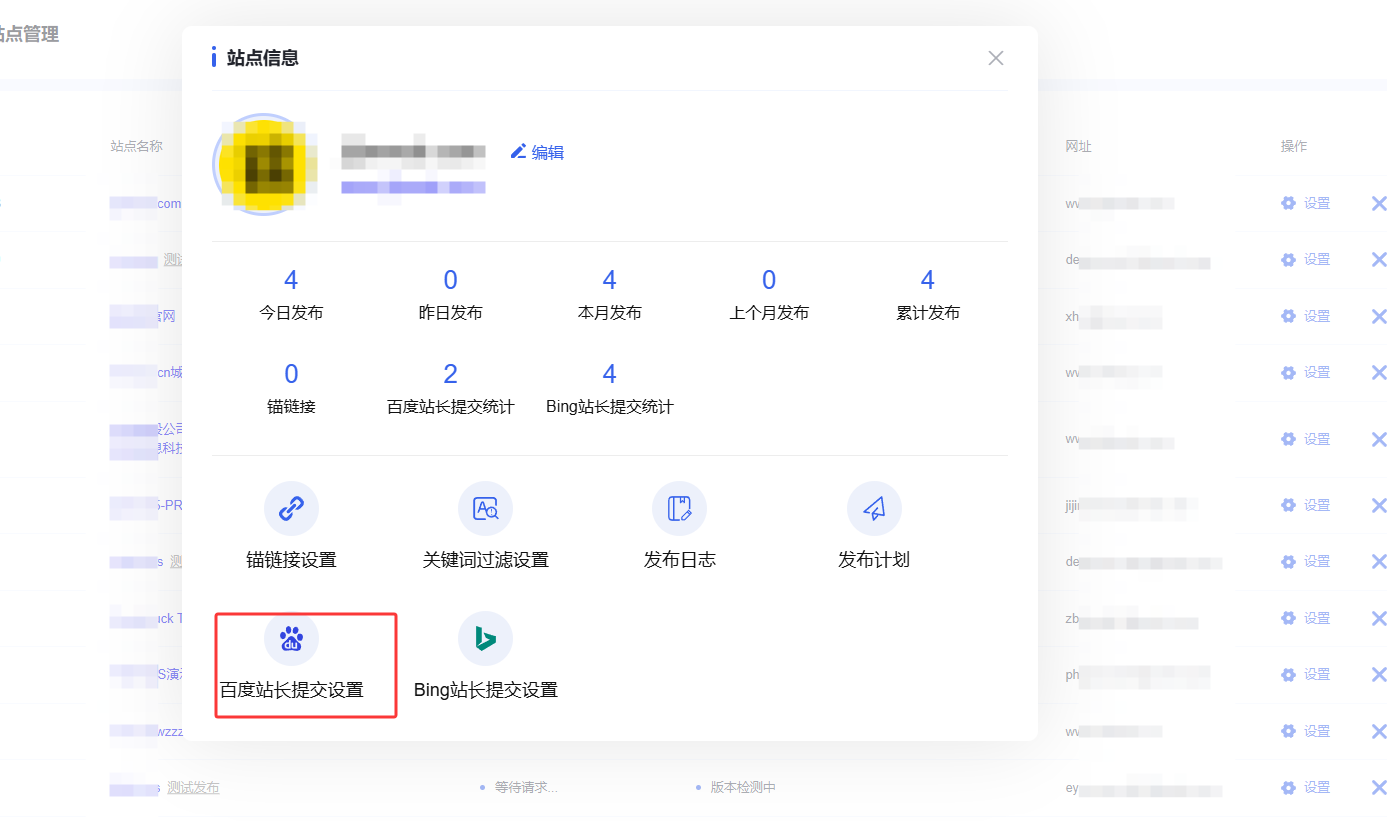Delete the site row with URL xh
This screenshot has width=1387, height=832.
1378,316
